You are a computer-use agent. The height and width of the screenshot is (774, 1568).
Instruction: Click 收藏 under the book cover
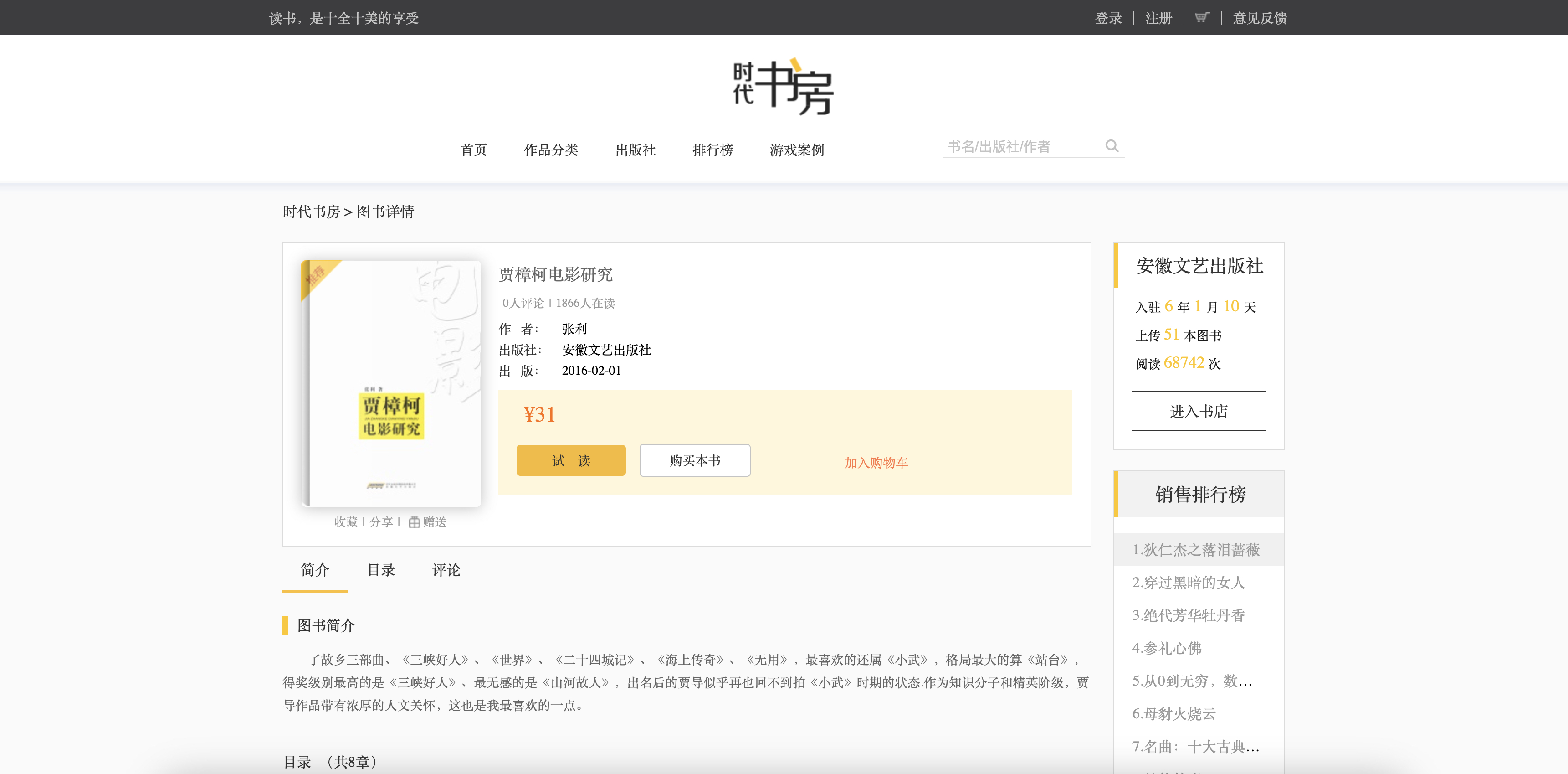click(x=346, y=522)
